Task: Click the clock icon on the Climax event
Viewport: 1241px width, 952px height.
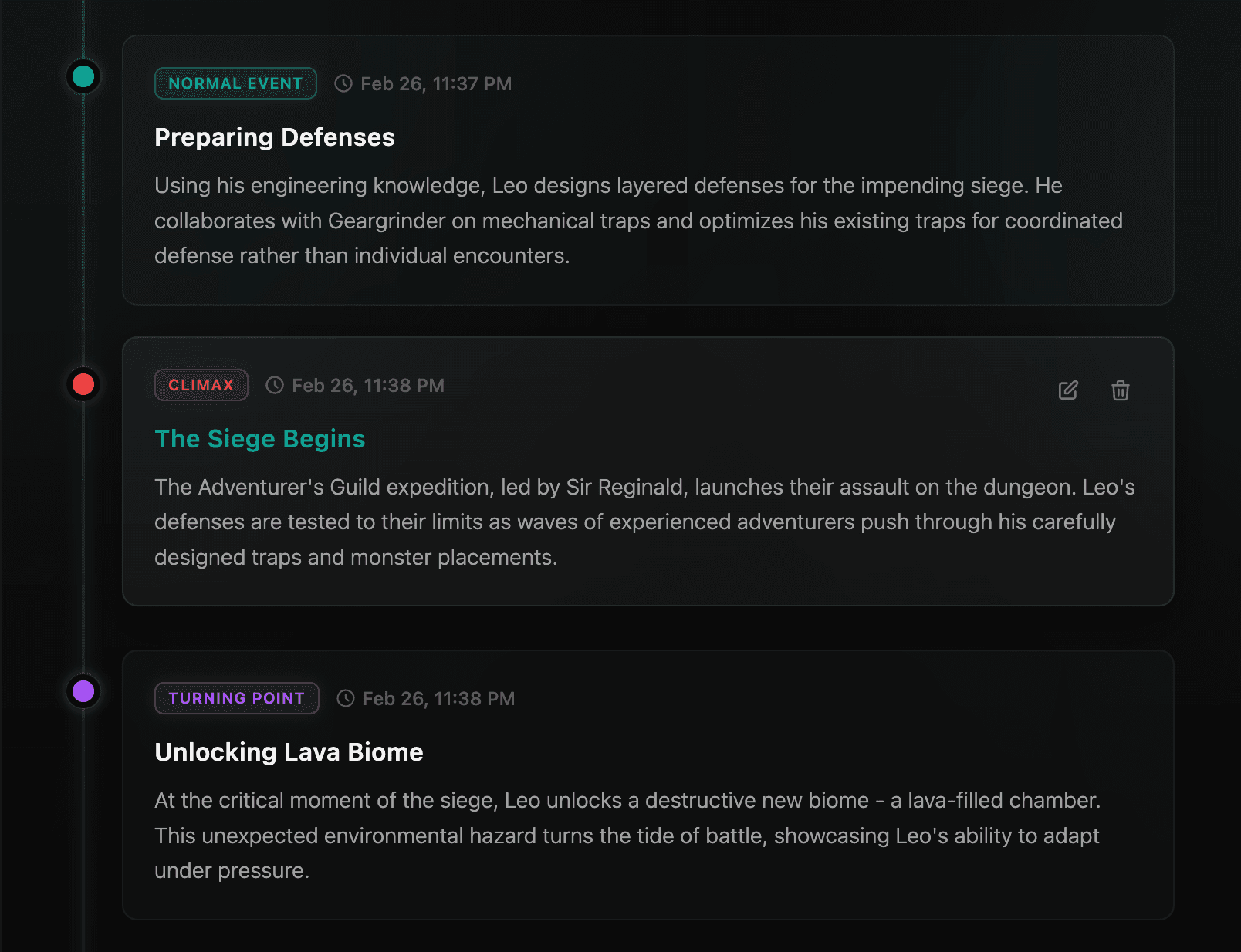Action: pyautogui.click(x=275, y=385)
